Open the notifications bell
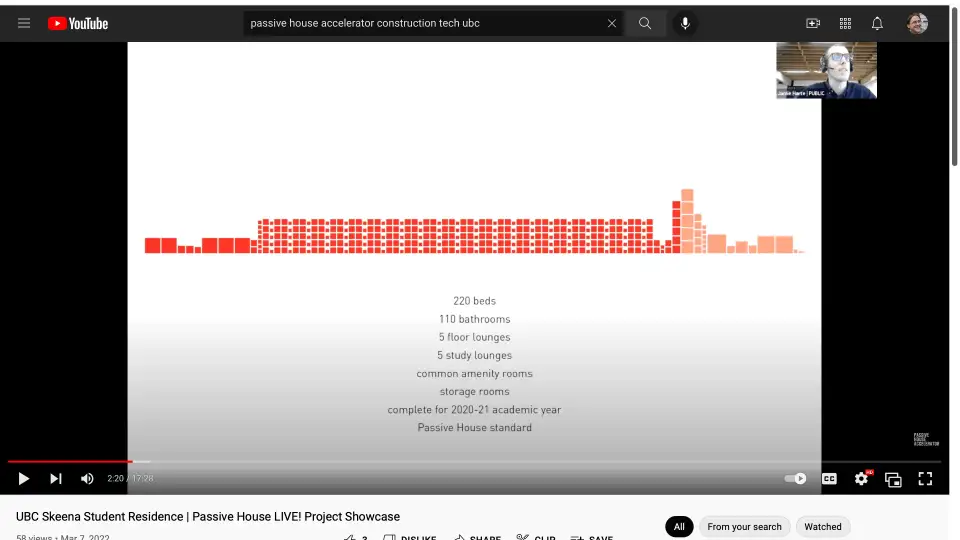 pos(877,23)
